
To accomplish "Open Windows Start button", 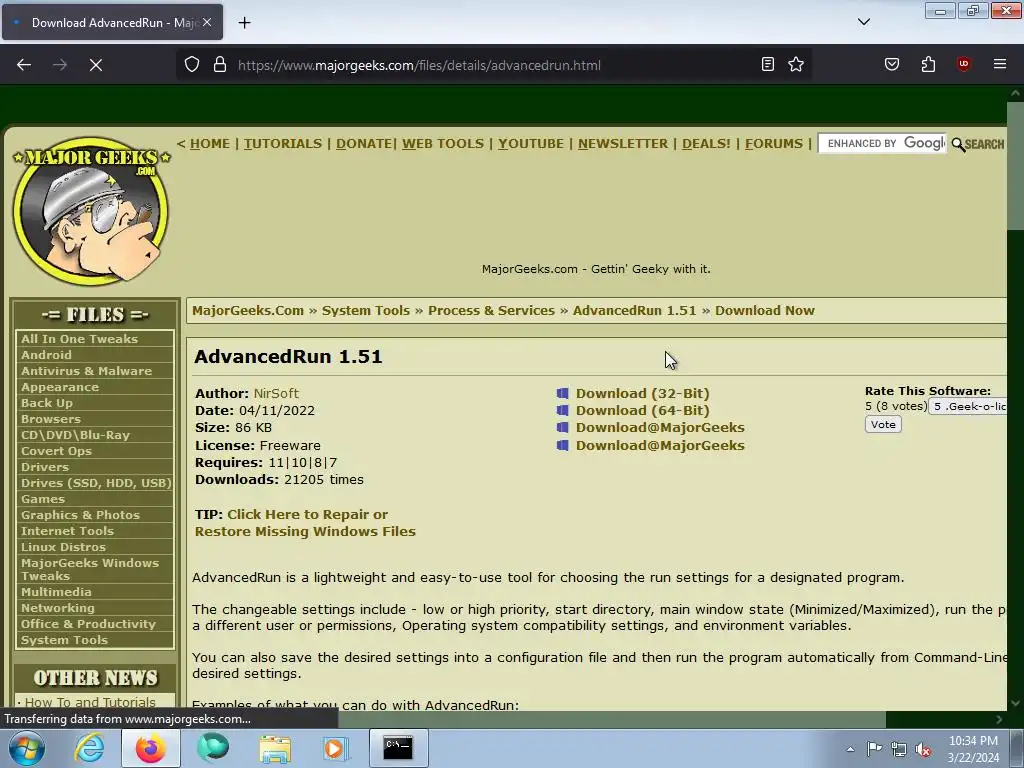I will pos(27,748).
